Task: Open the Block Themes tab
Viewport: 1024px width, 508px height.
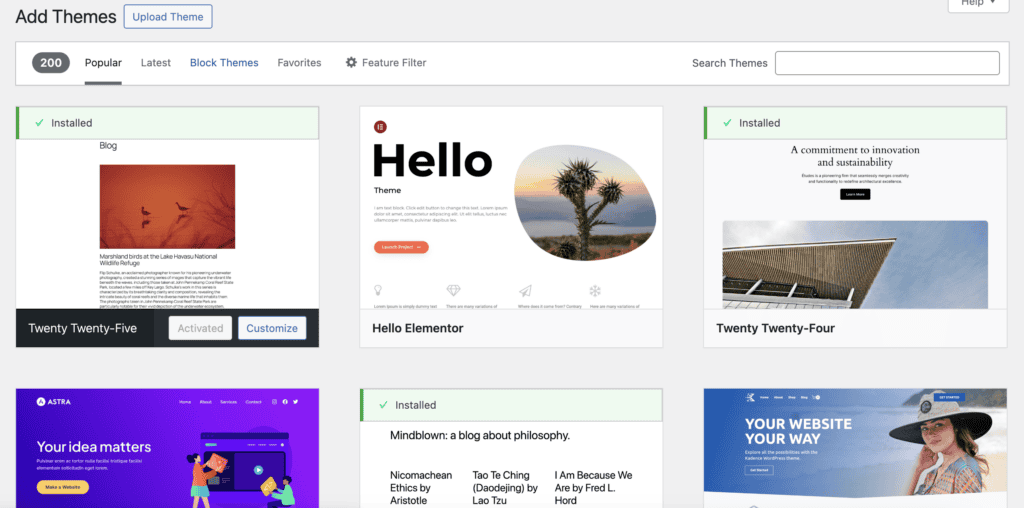Action: tap(224, 63)
